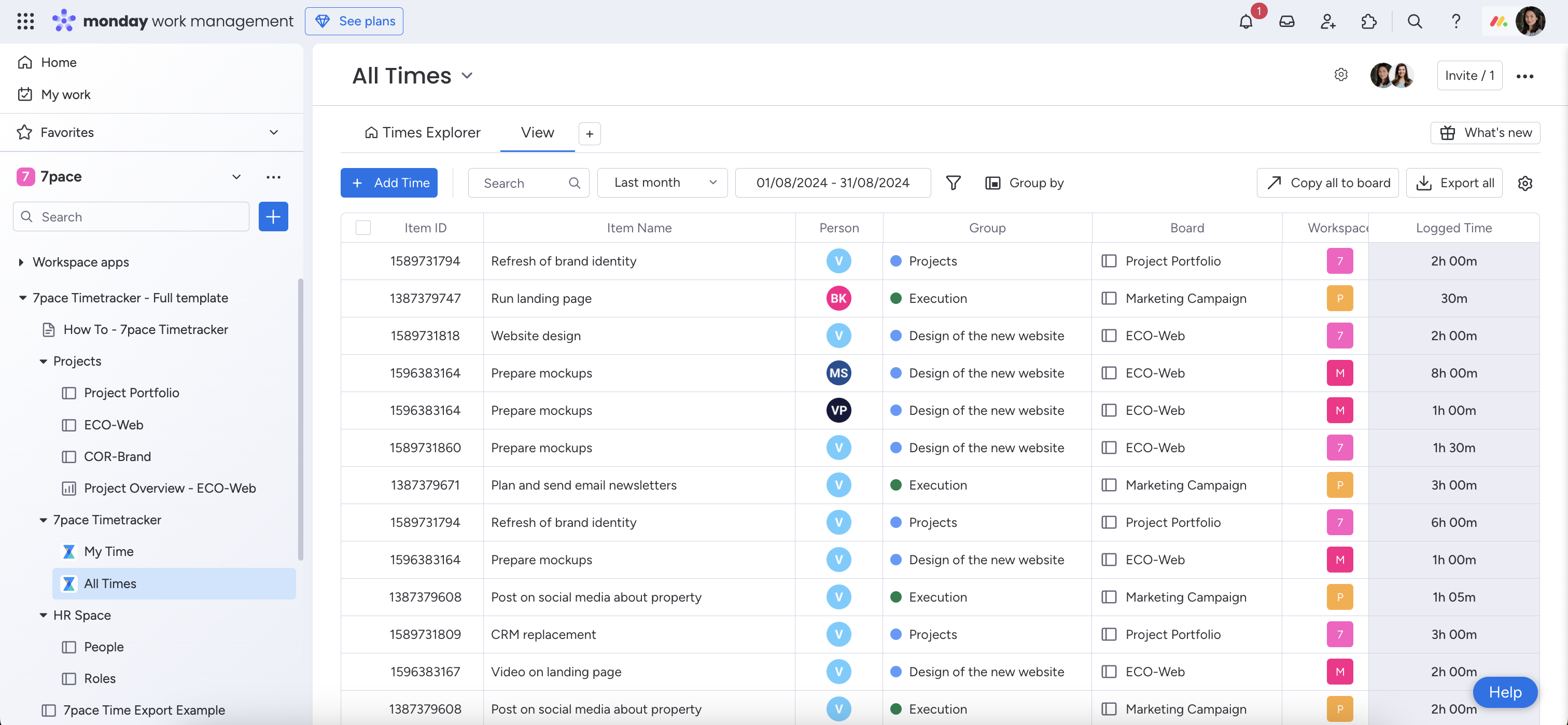Click the board icon next to Project Portfolio in first row
The image size is (1568, 725).
[x=1109, y=261]
